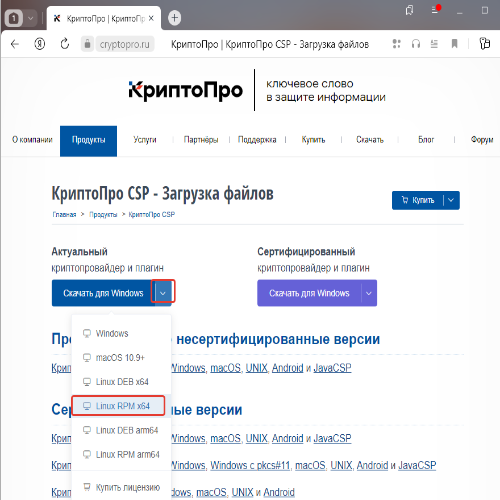Click blue Скачать для Windows button
This screenshot has height=500, width=500.
(103, 293)
